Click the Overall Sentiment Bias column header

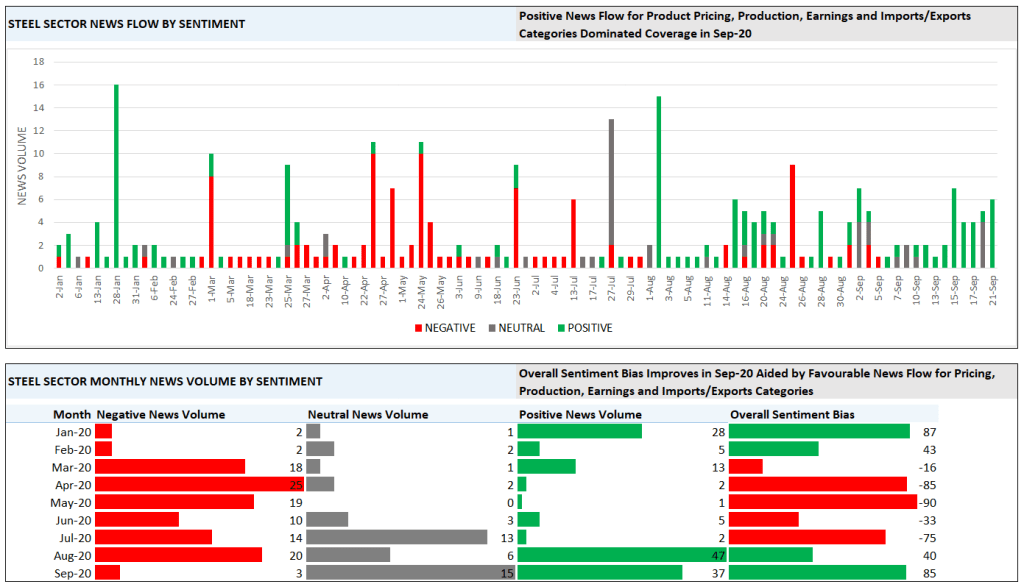click(793, 414)
